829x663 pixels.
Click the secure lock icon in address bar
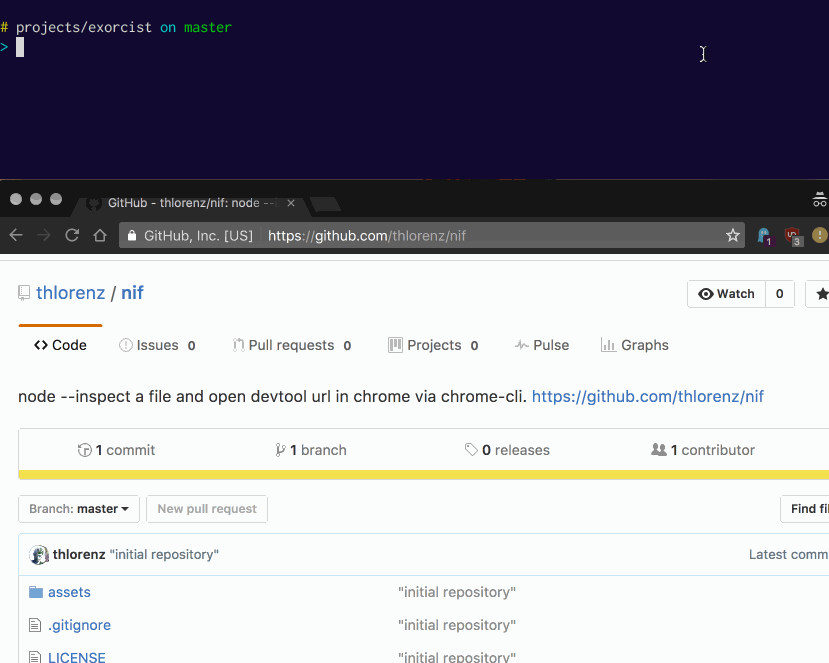coord(132,236)
